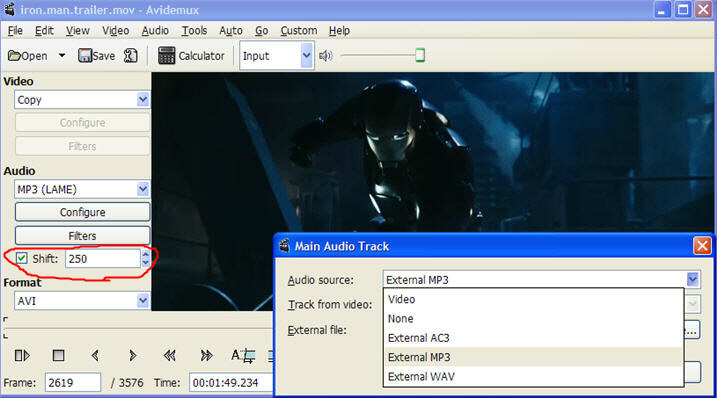Image resolution: width=717 pixels, height=398 pixels.
Task: Click the Shift value field showing 250
Action: point(102,258)
